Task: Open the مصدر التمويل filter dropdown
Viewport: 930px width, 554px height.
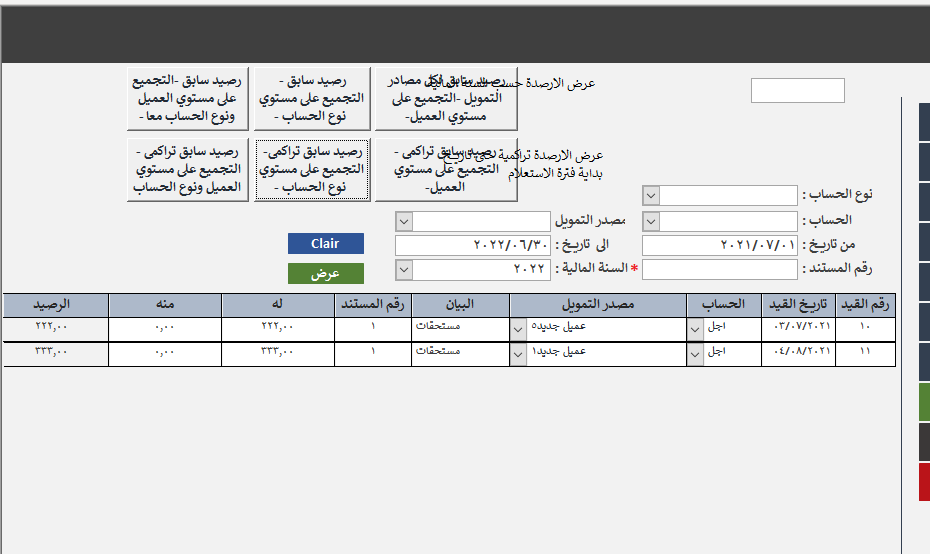Action: pyautogui.click(x=404, y=221)
